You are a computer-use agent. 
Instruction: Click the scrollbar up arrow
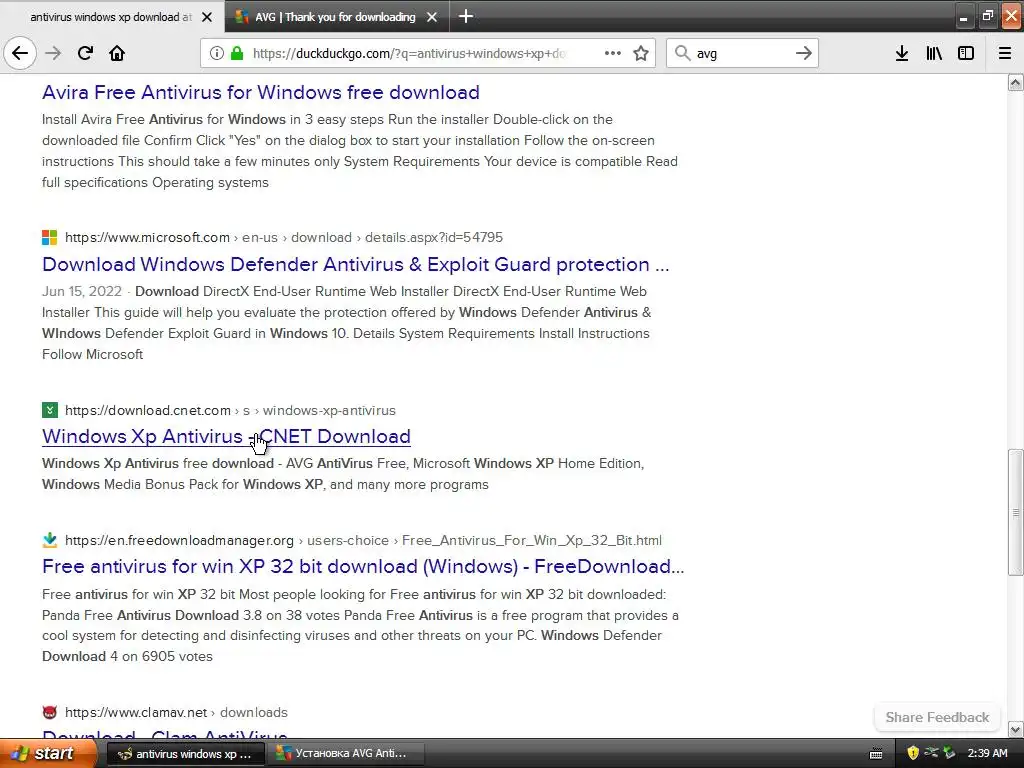(1015, 82)
